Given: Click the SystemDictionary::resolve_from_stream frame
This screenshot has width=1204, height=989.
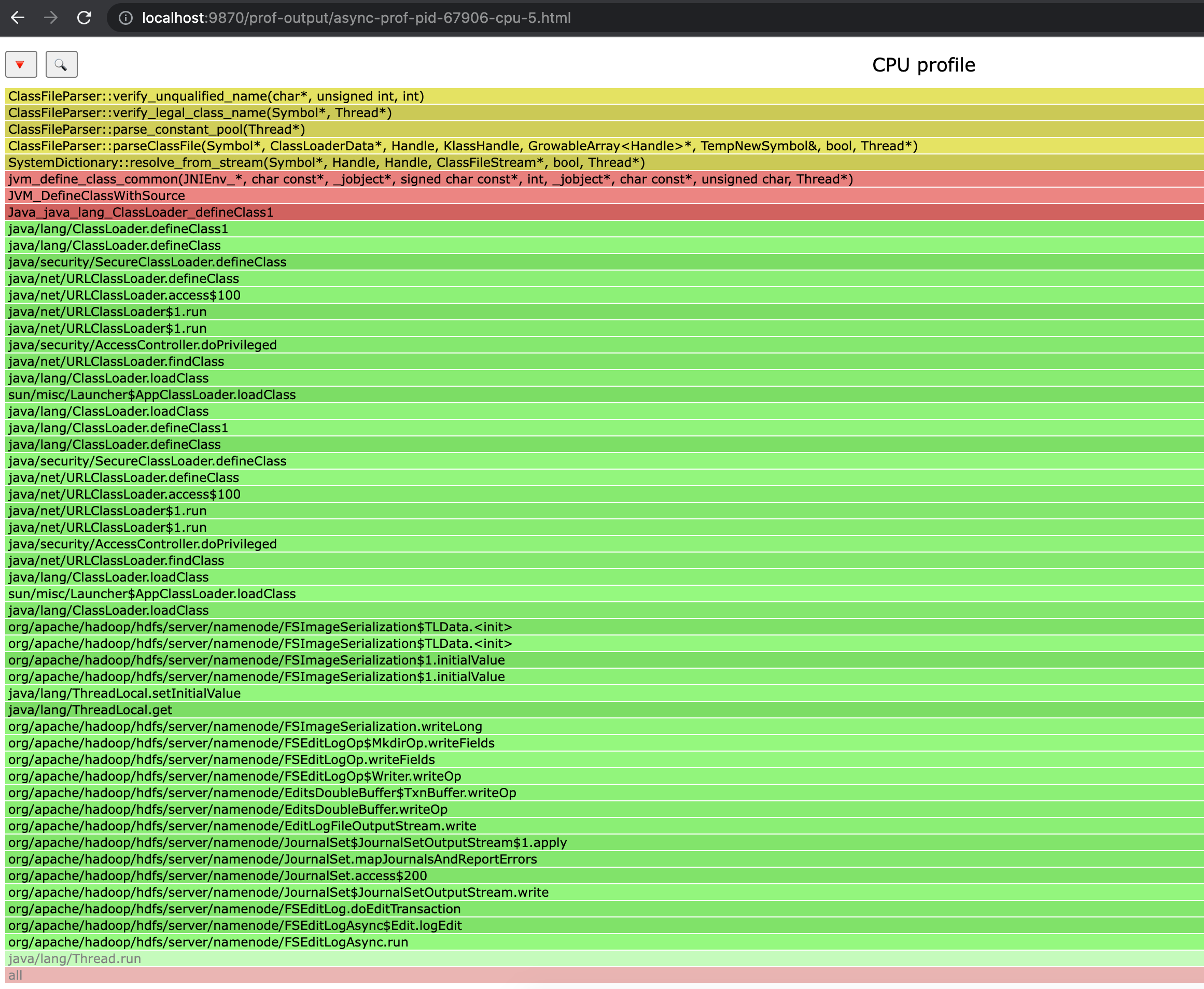Looking at the screenshot, I should [x=326, y=163].
